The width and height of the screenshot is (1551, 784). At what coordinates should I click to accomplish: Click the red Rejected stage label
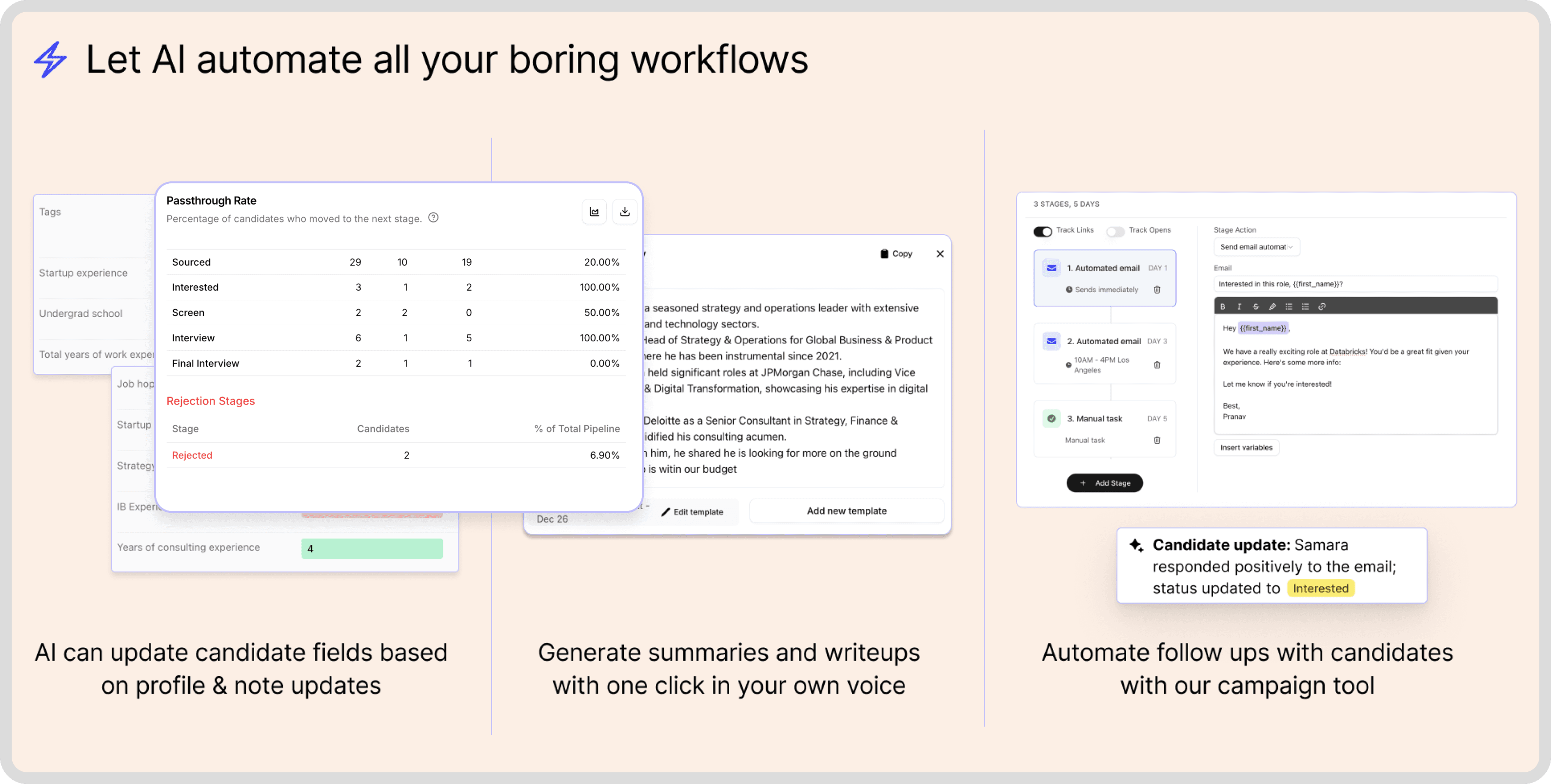192,455
